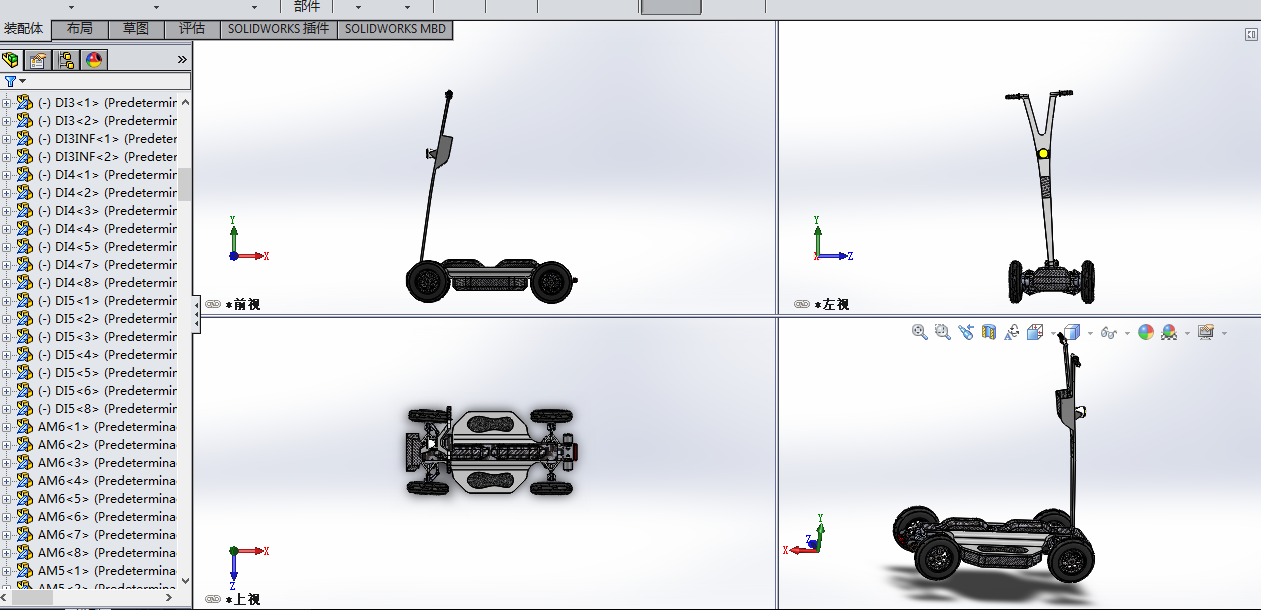The height and width of the screenshot is (610, 1261).
Task: Select the DI4<5> component row
Action: [x=95, y=246]
